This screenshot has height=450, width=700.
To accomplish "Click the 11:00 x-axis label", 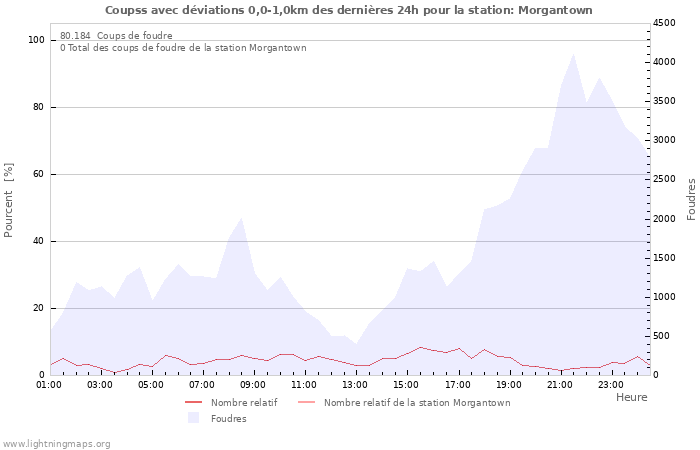I will 304,385.
